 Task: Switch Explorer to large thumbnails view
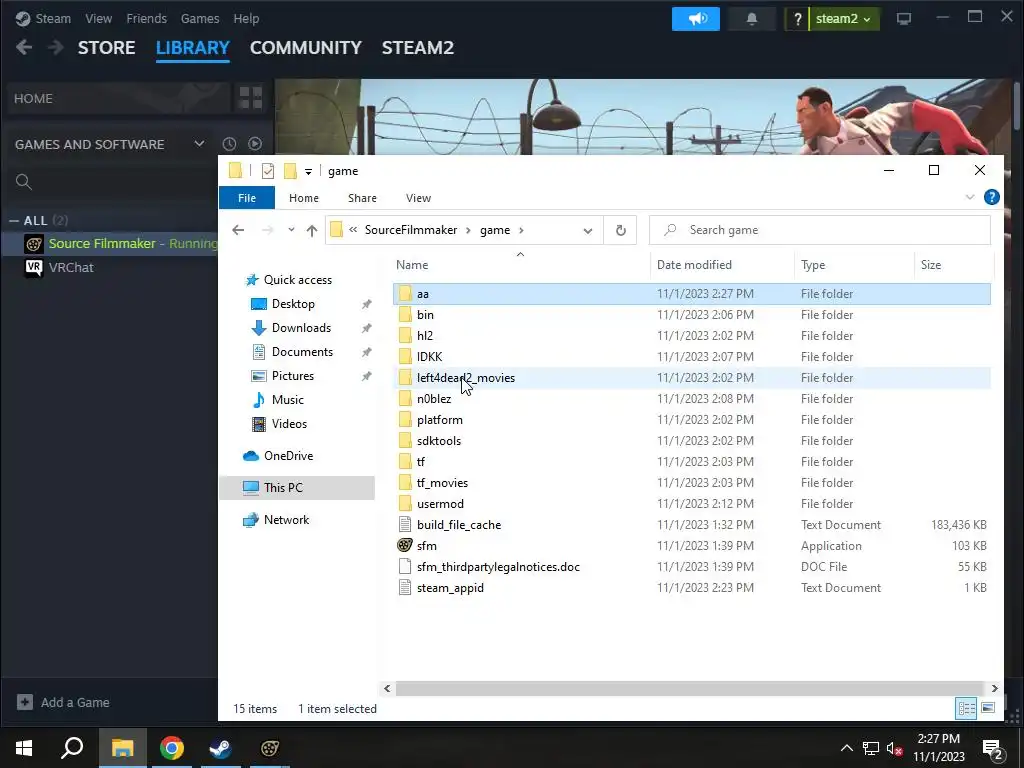point(988,708)
